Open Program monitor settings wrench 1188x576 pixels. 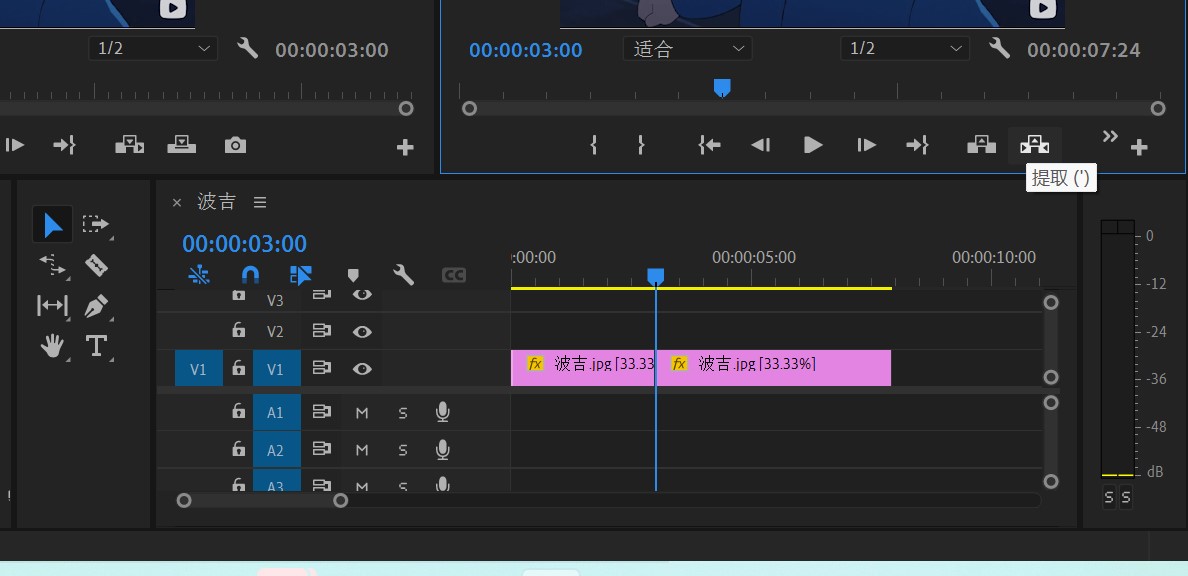(x=999, y=49)
